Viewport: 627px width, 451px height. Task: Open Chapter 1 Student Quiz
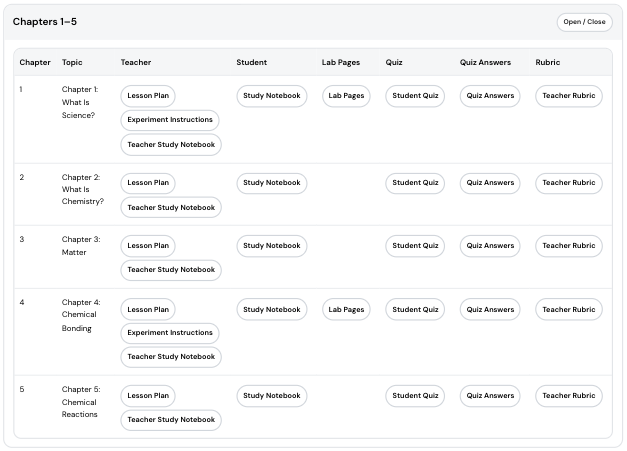tap(415, 96)
